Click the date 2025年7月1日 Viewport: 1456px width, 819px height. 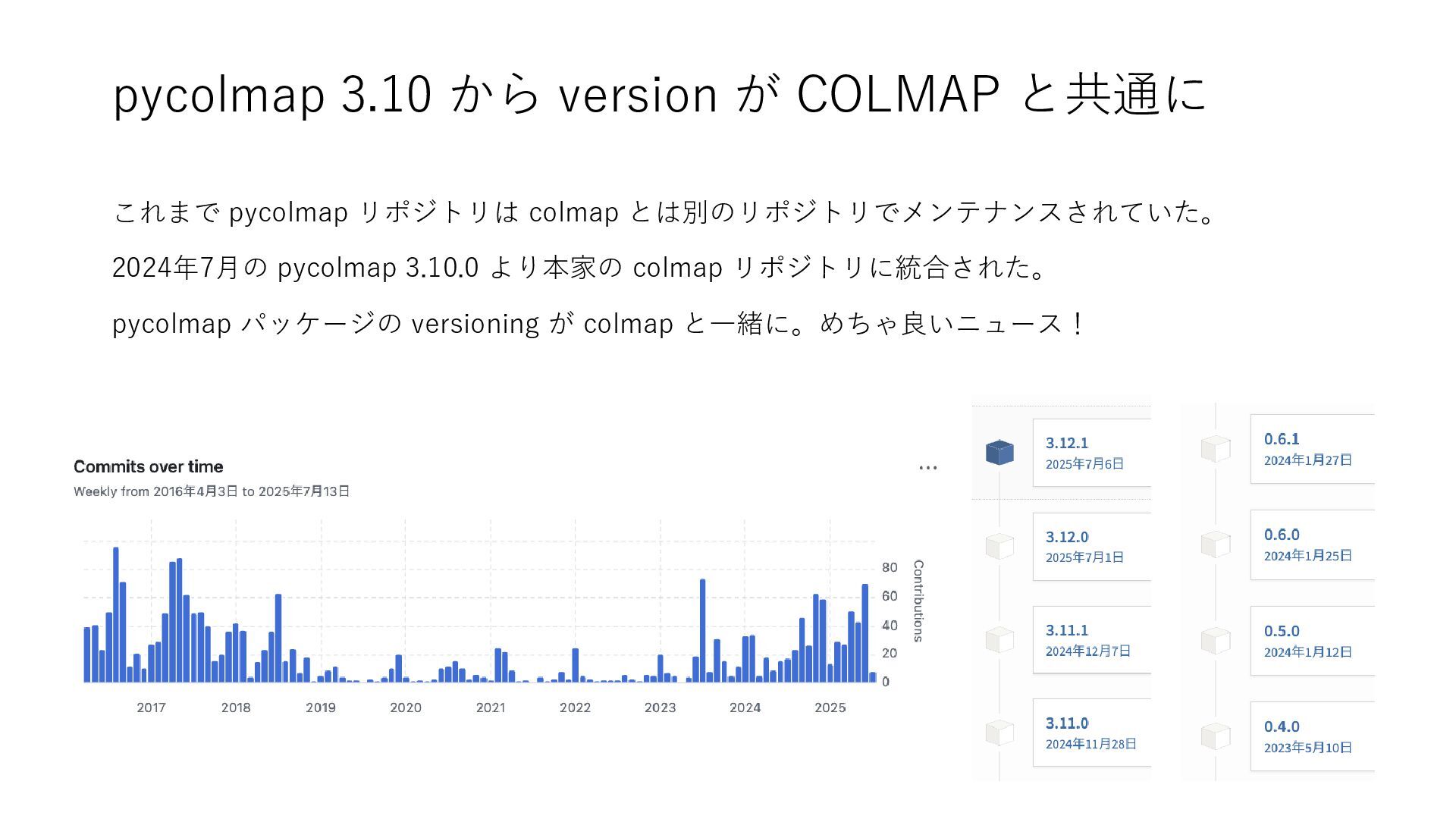pos(1084,557)
